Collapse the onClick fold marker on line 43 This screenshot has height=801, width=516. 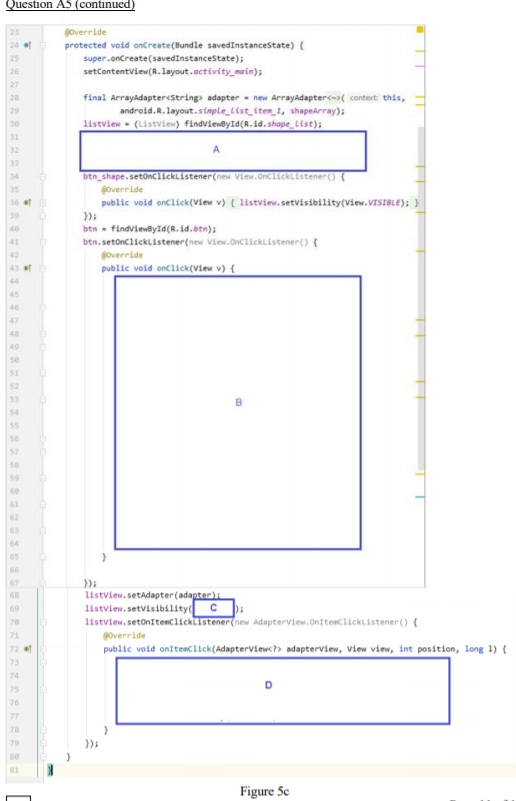[43, 268]
